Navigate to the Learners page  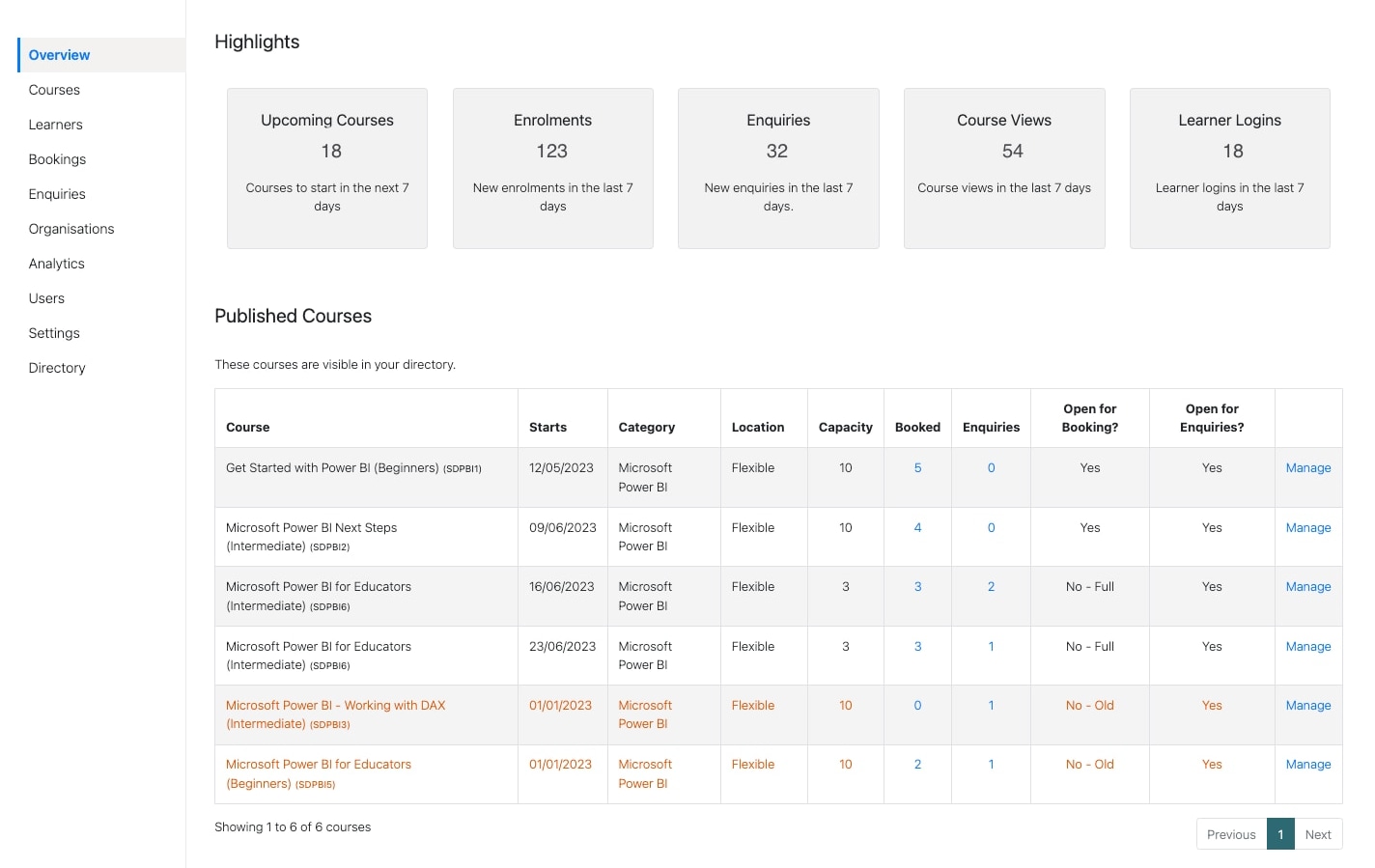pyautogui.click(x=55, y=125)
